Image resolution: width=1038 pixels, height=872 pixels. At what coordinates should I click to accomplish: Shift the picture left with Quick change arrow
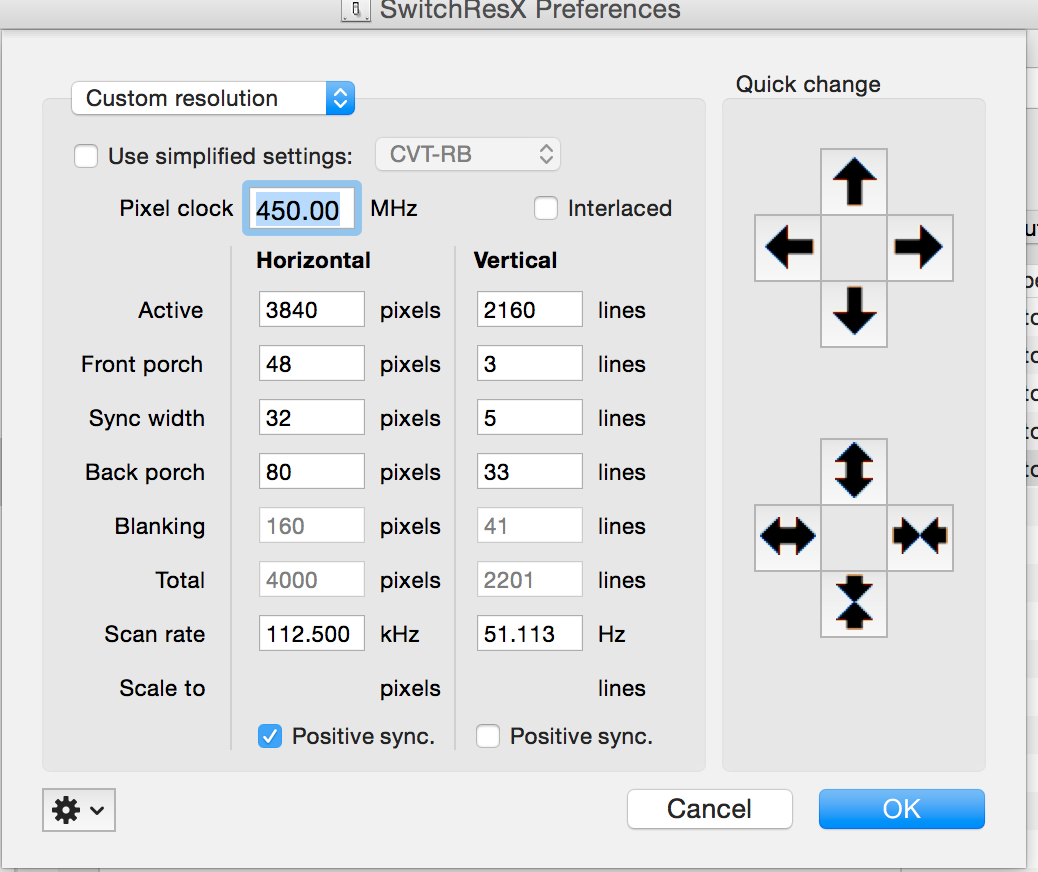(788, 248)
